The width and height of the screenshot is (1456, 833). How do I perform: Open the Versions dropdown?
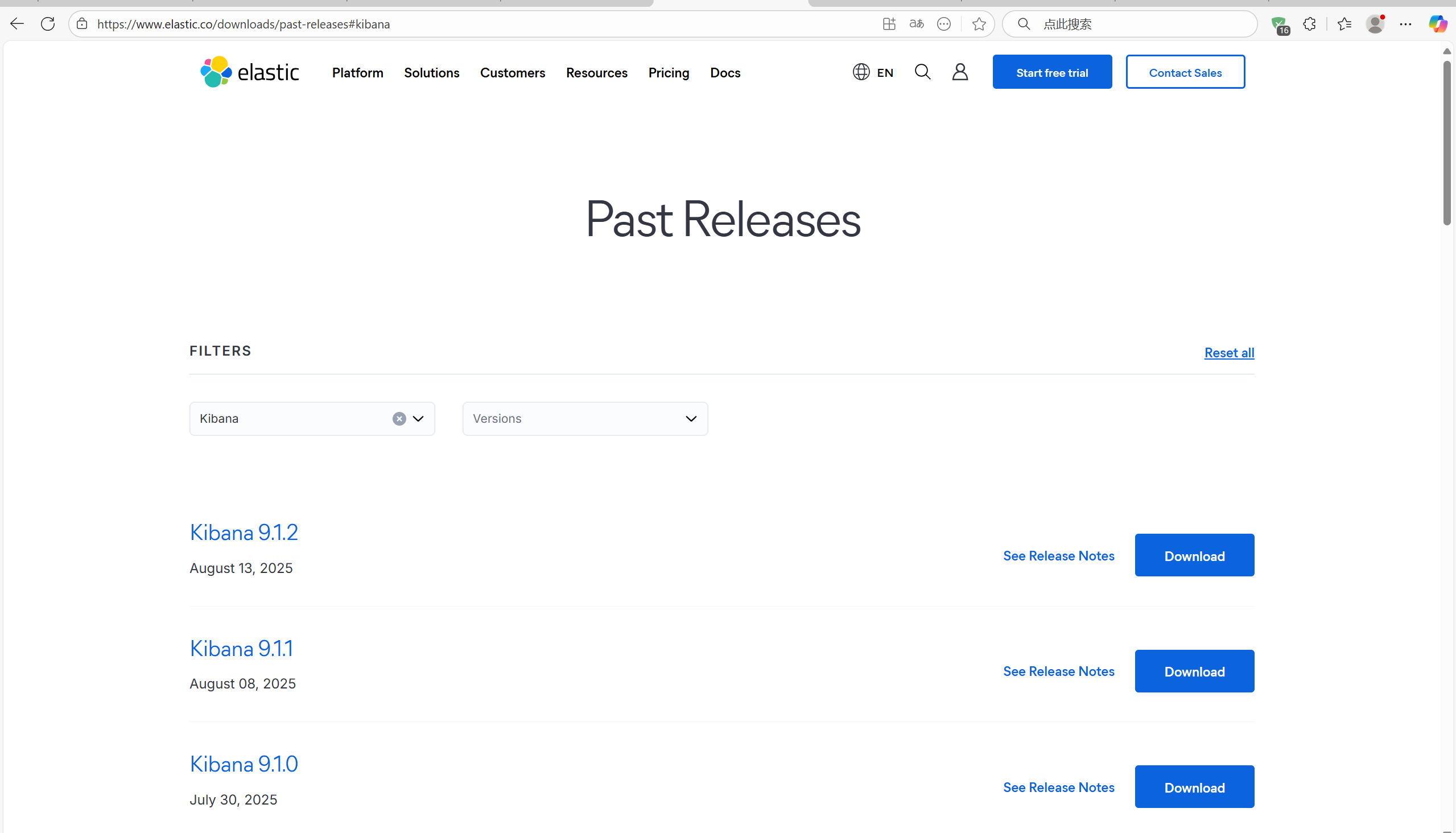585,419
